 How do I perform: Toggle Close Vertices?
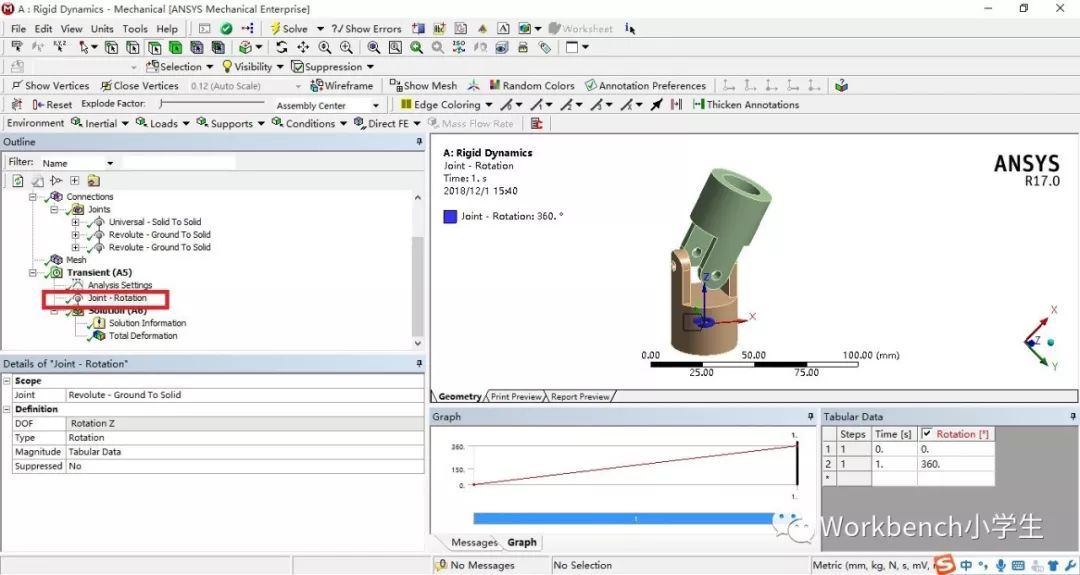pyautogui.click(x=140, y=85)
